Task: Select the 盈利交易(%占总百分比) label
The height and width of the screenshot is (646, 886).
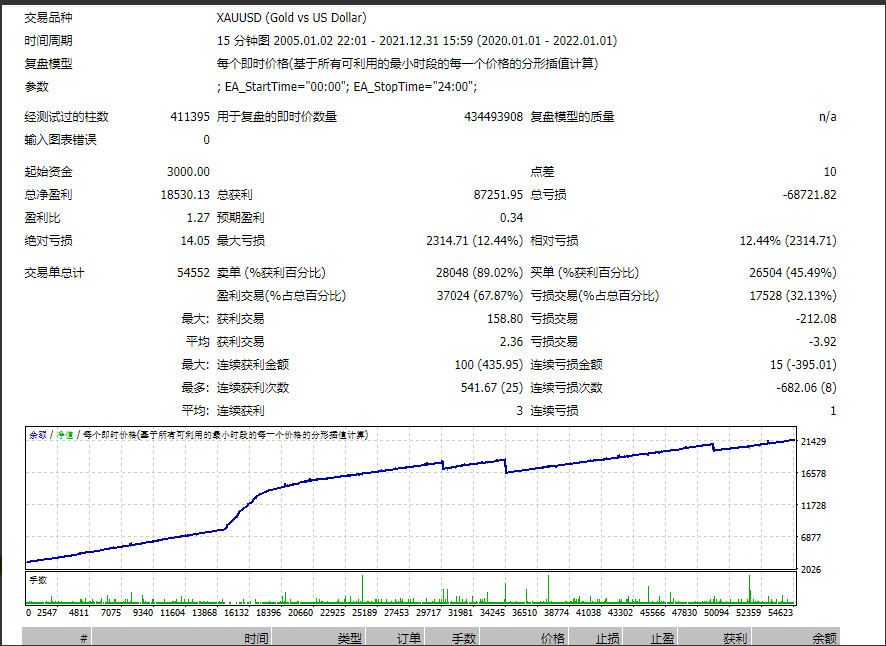Action: [x=281, y=296]
